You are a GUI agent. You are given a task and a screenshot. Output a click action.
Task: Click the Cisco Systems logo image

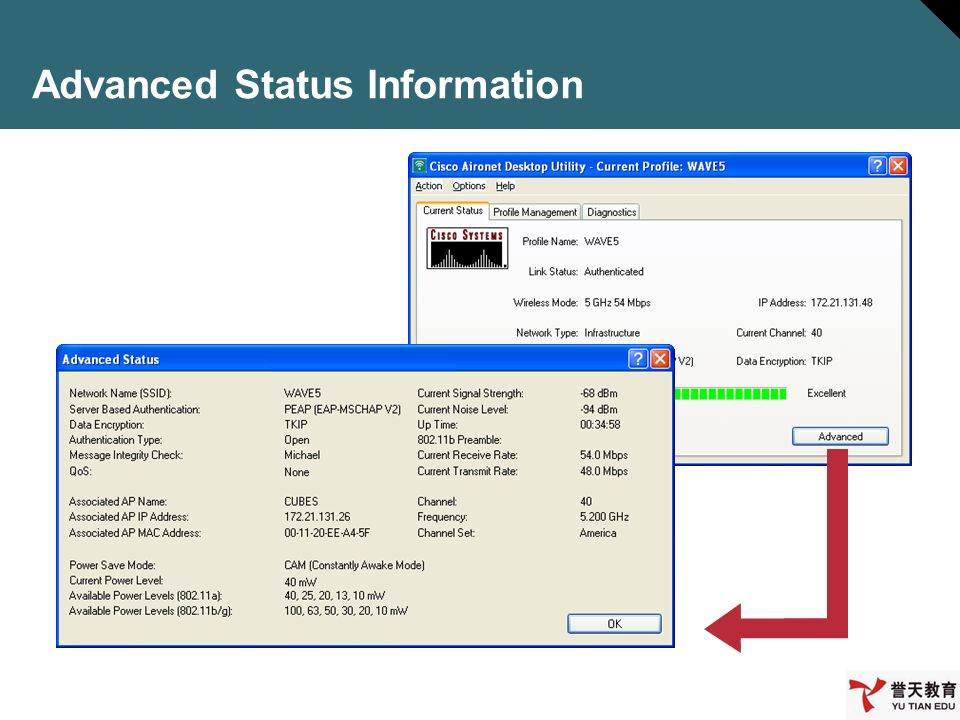pyautogui.click(x=467, y=248)
